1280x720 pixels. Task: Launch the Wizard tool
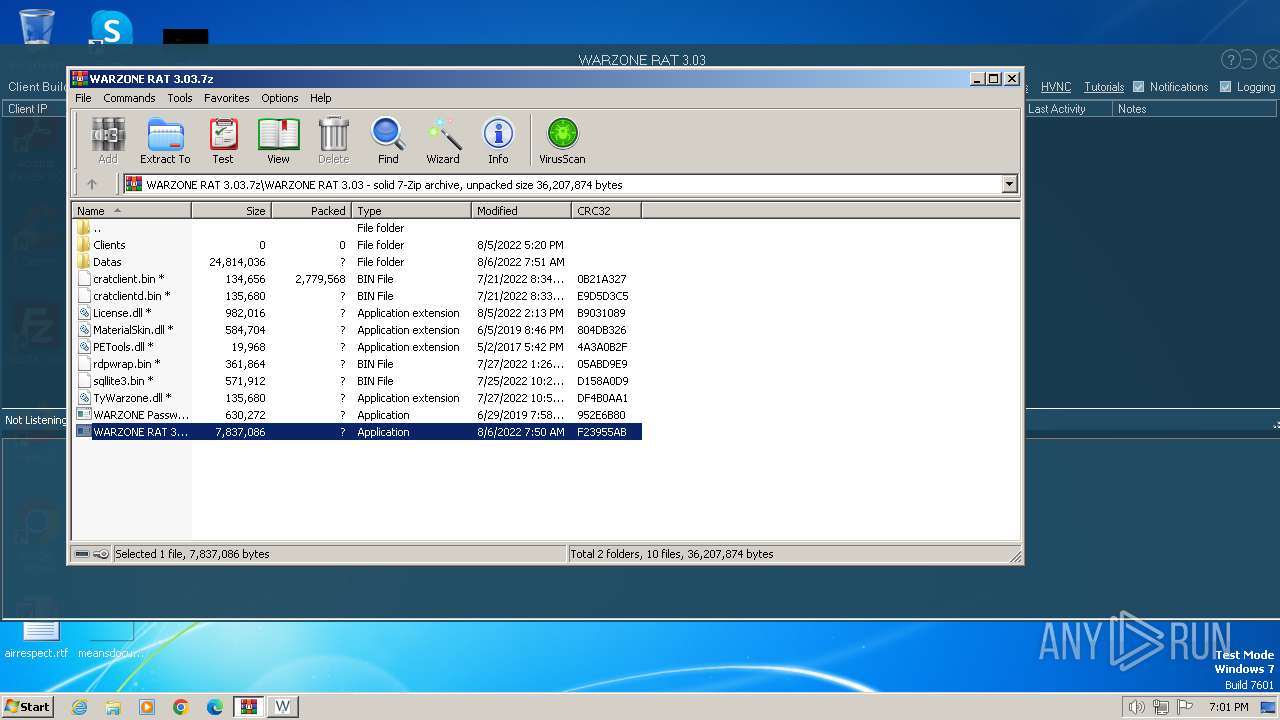tap(443, 140)
